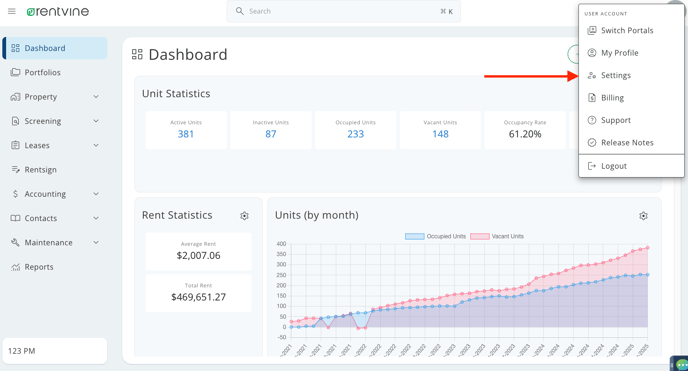The height and width of the screenshot is (371, 688).
Task: Expand the Property chevron
Action: (x=96, y=96)
